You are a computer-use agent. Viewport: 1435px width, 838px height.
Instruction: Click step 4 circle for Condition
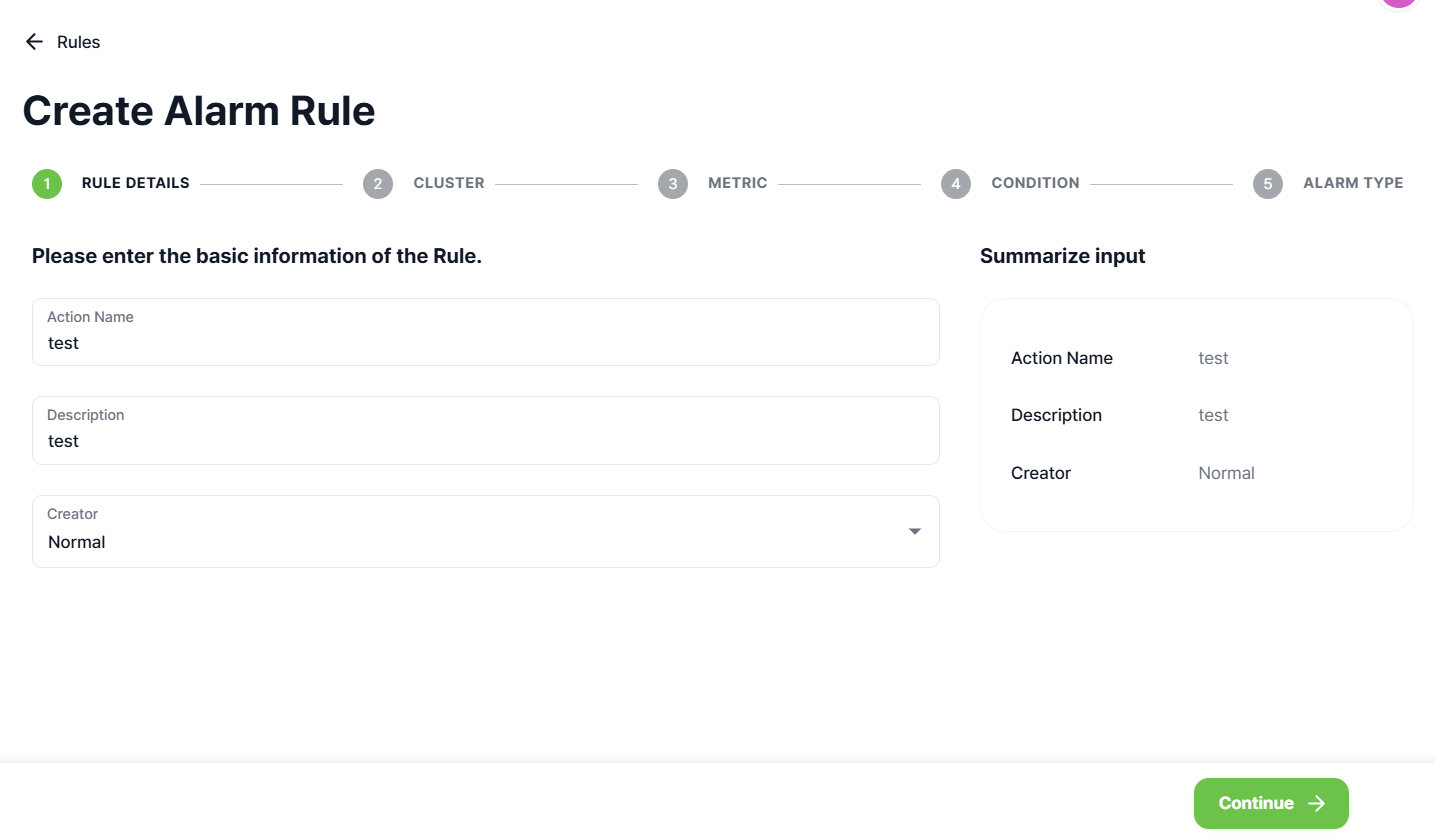coord(956,184)
